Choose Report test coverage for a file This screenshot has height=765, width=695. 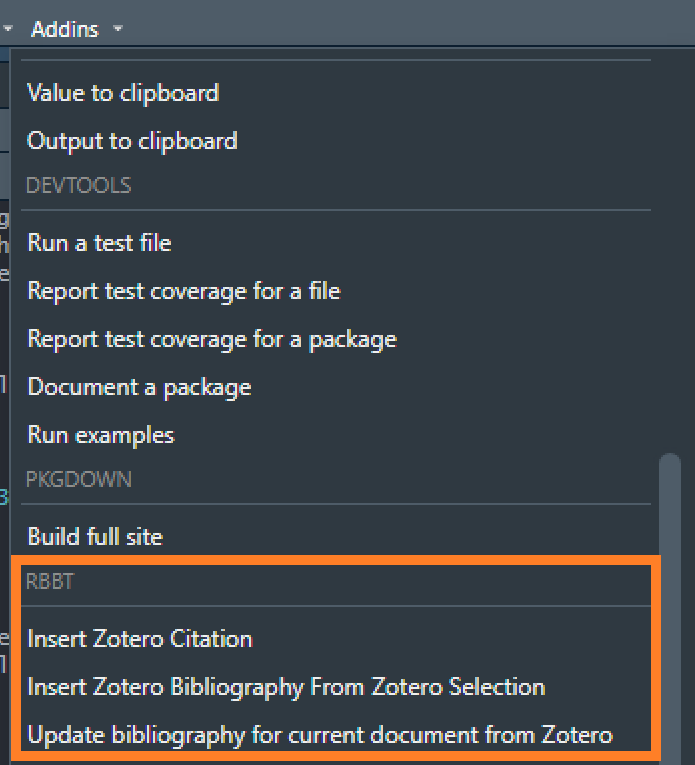[x=184, y=291]
